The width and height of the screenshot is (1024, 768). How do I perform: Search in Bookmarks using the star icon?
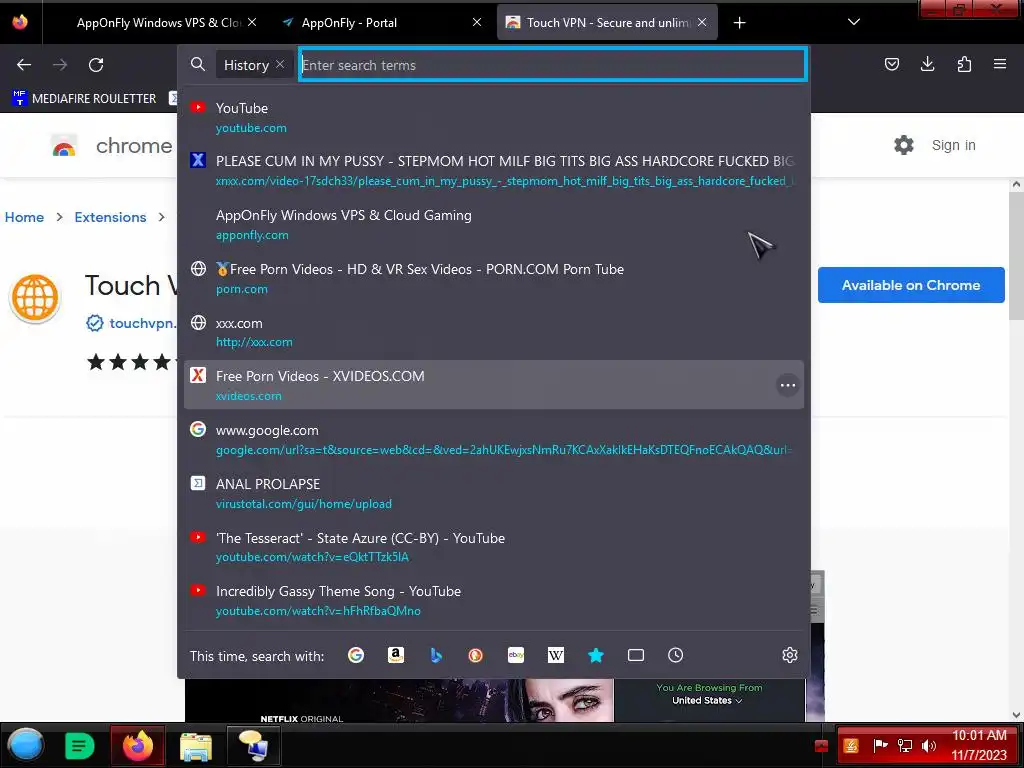(x=596, y=655)
